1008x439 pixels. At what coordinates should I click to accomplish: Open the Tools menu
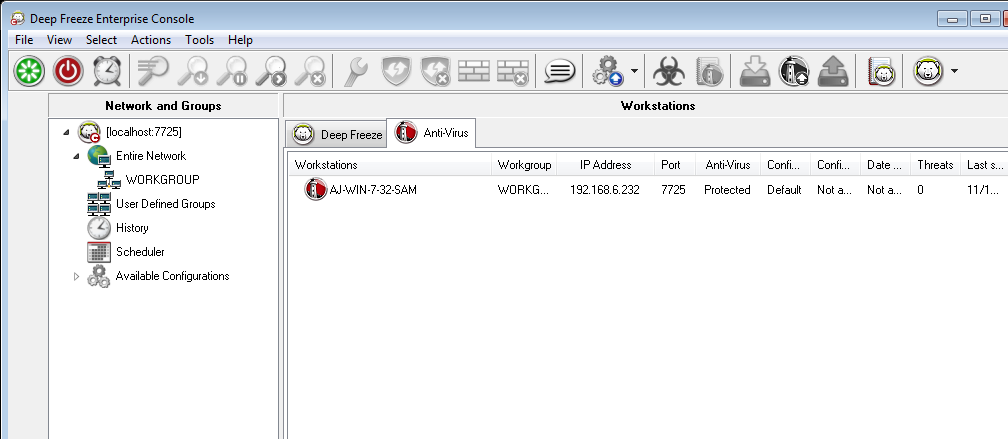[x=199, y=40]
